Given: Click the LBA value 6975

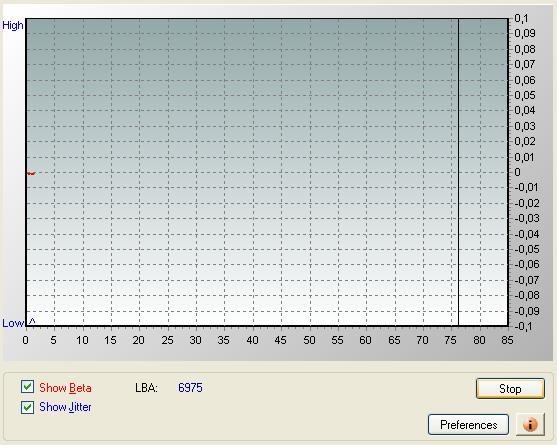Looking at the screenshot, I should tap(190, 387).
